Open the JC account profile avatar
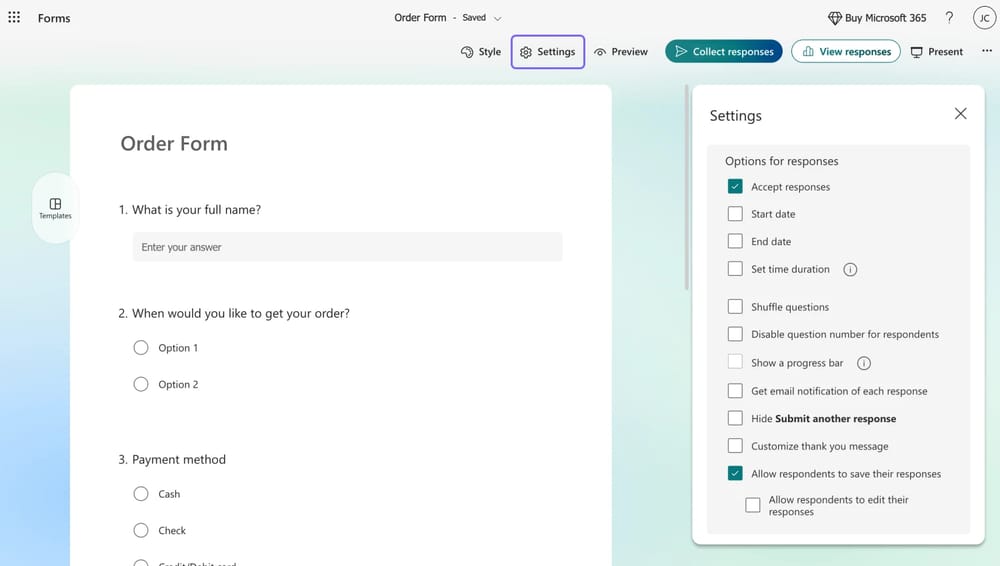 (x=983, y=18)
